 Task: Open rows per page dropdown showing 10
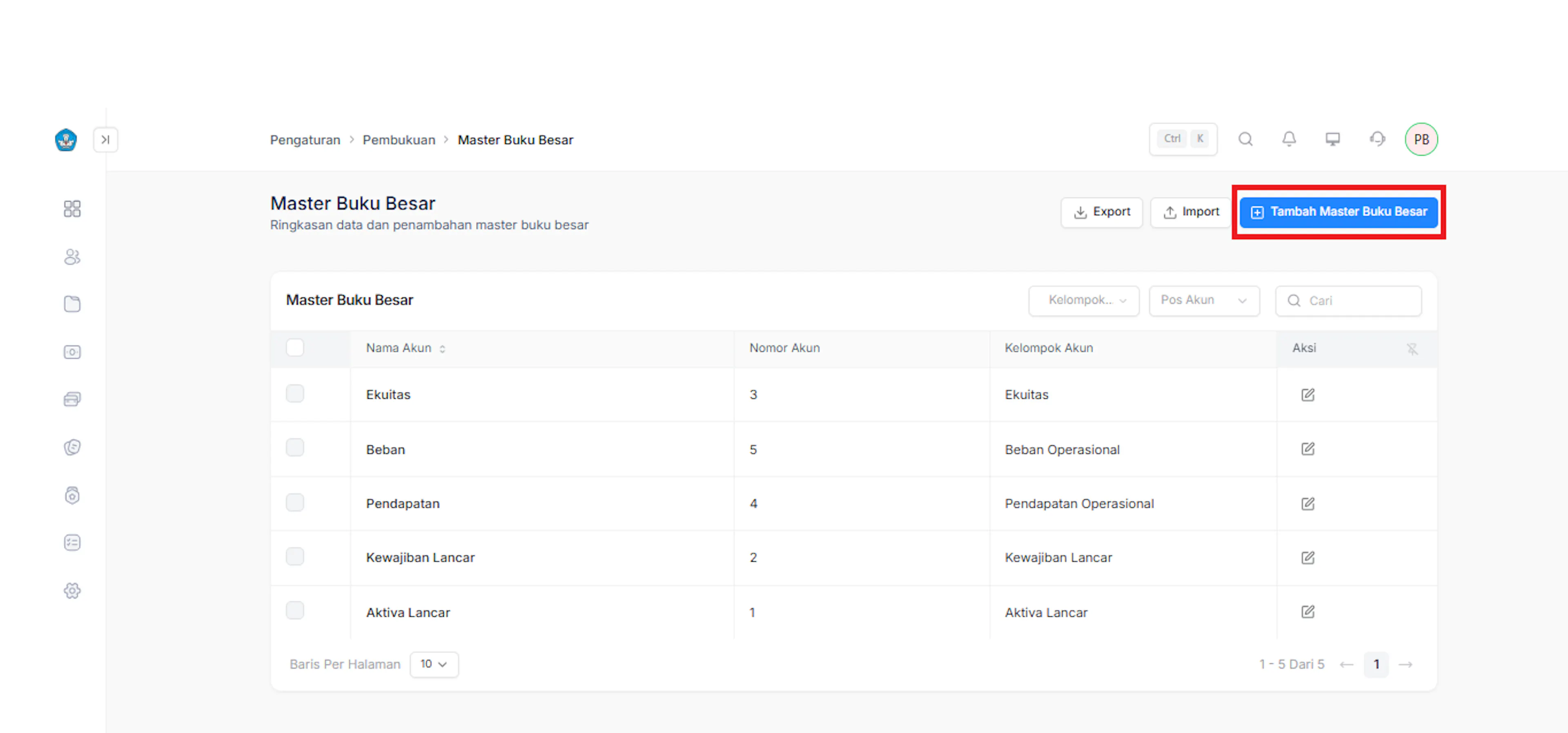(x=434, y=664)
